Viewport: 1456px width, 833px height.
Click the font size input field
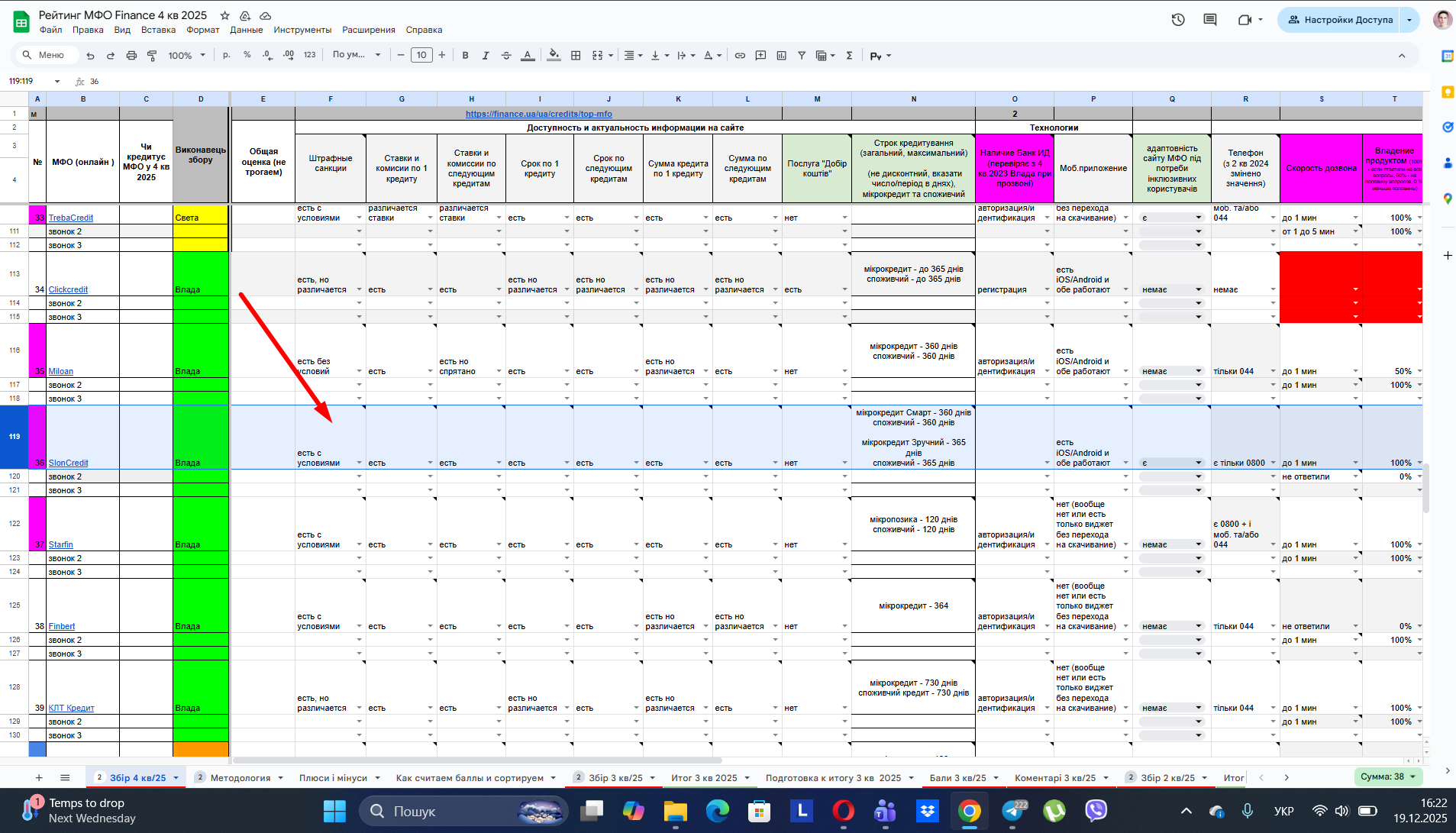[421, 55]
